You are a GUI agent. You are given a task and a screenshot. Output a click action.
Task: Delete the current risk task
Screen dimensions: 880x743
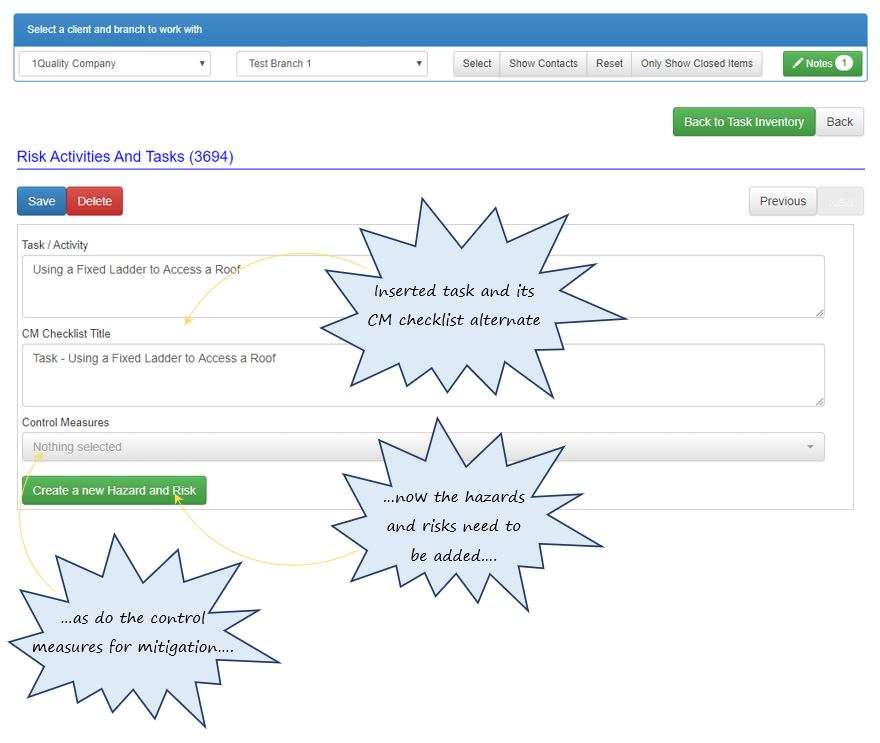click(94, 201)
